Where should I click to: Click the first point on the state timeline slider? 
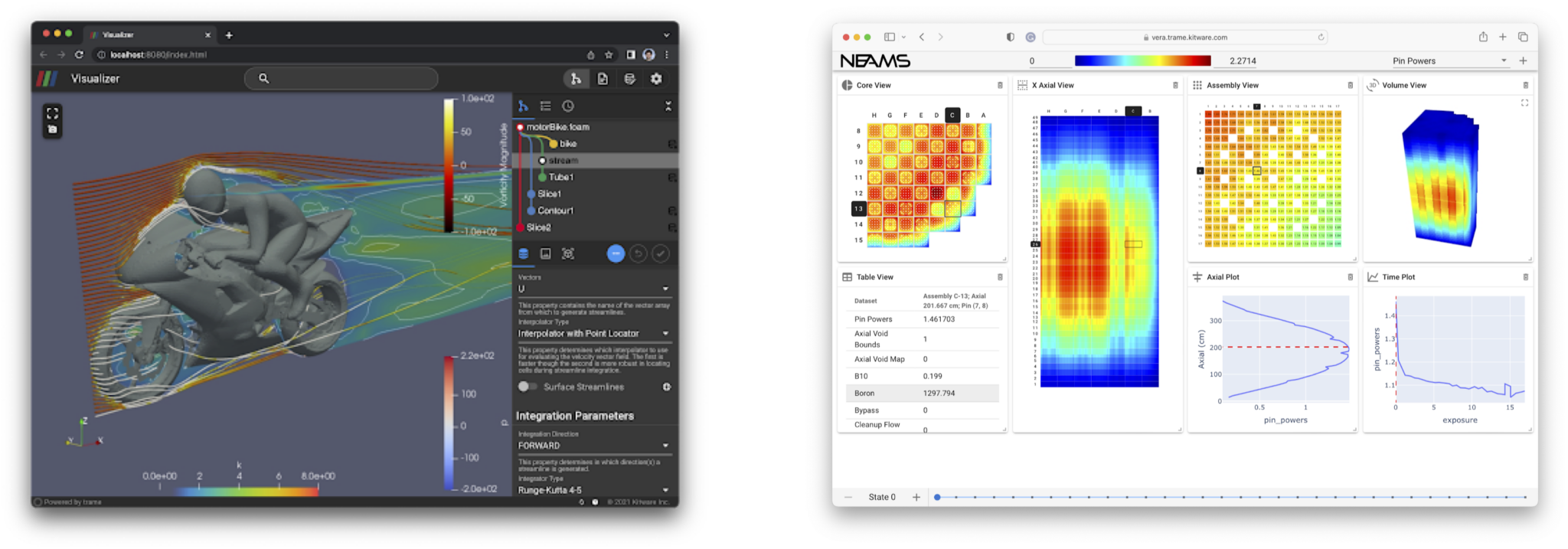tap(937, 498)
